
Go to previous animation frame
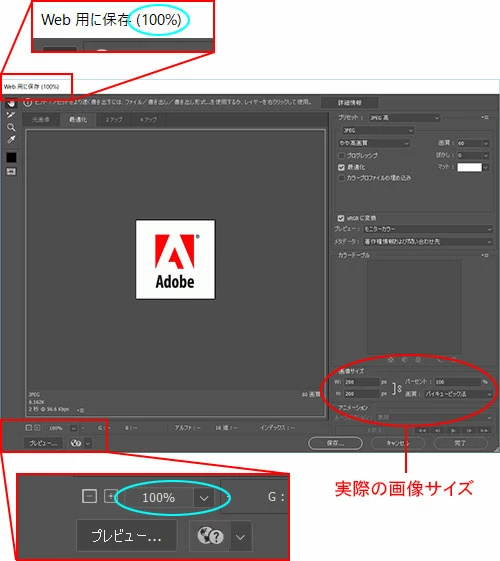click(437, 430)
